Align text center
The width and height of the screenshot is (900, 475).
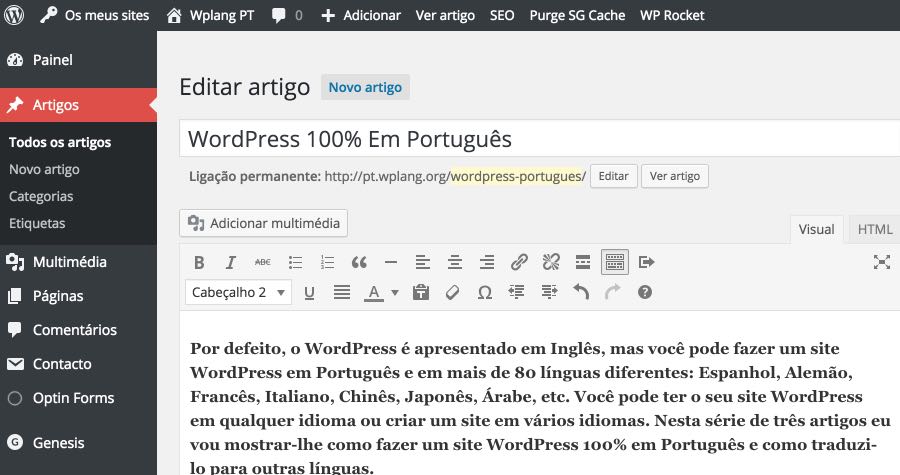click(x=455, y=262)
